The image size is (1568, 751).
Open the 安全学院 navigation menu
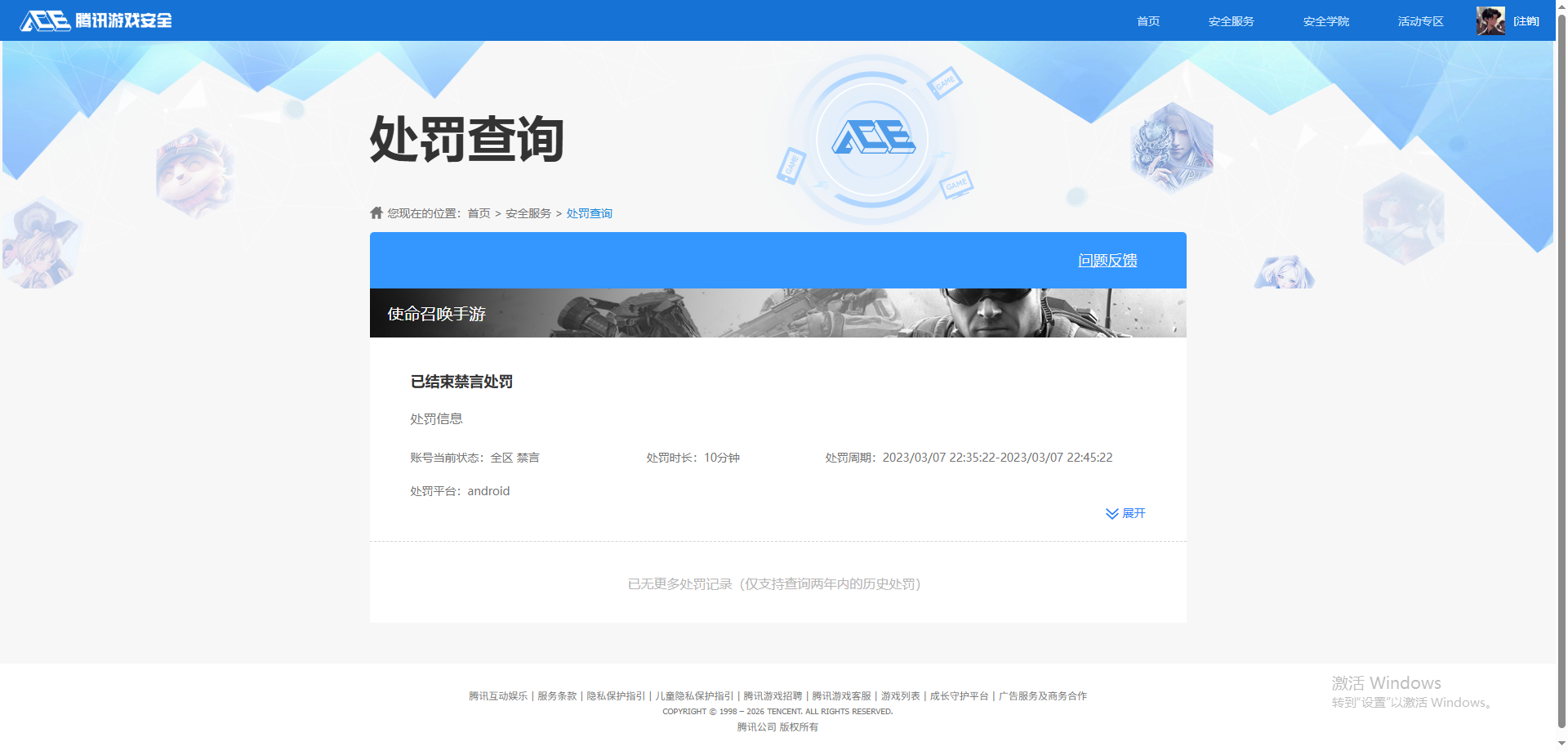tap(1325, 20)
